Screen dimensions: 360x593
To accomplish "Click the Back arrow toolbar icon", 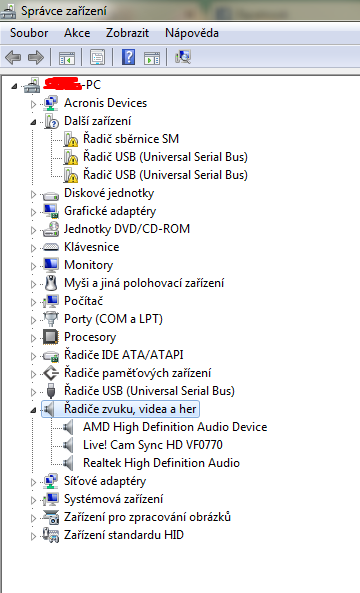I will point(13,57).
